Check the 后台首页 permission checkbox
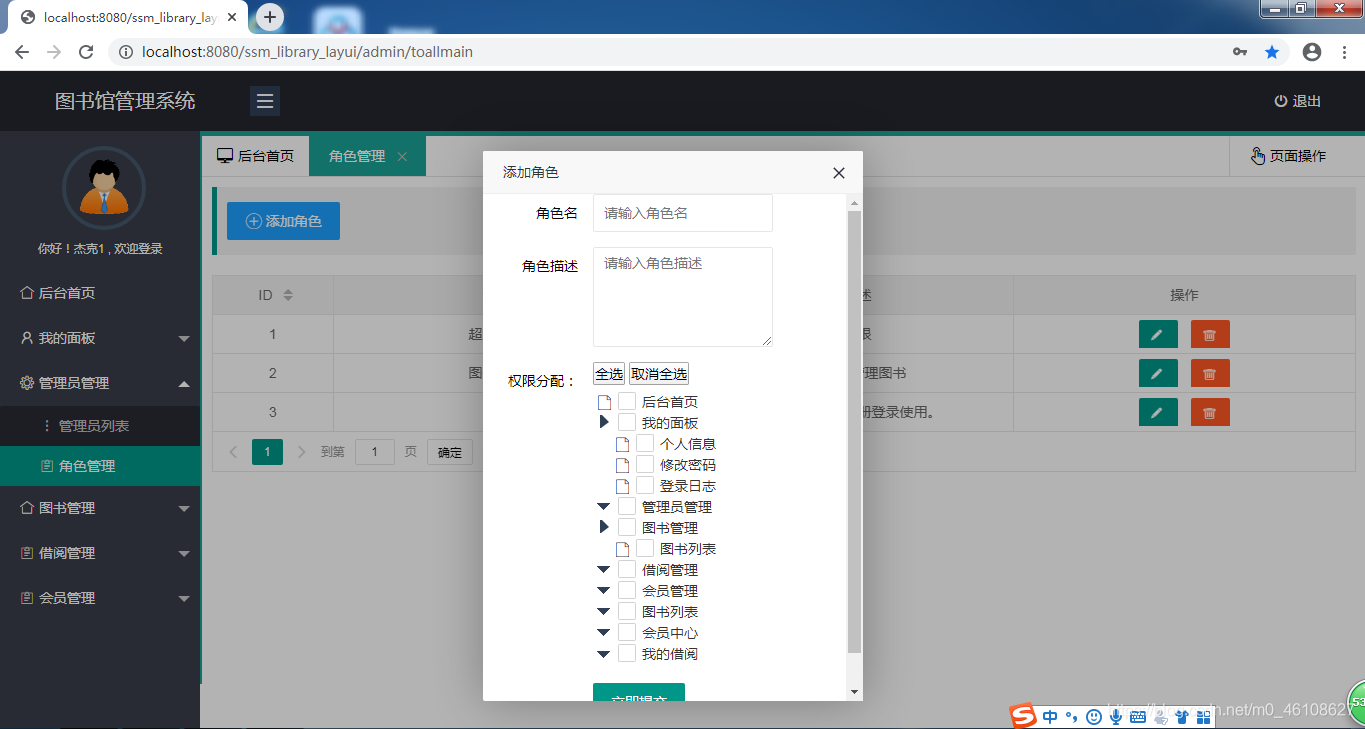 click(x=627, y=401)
